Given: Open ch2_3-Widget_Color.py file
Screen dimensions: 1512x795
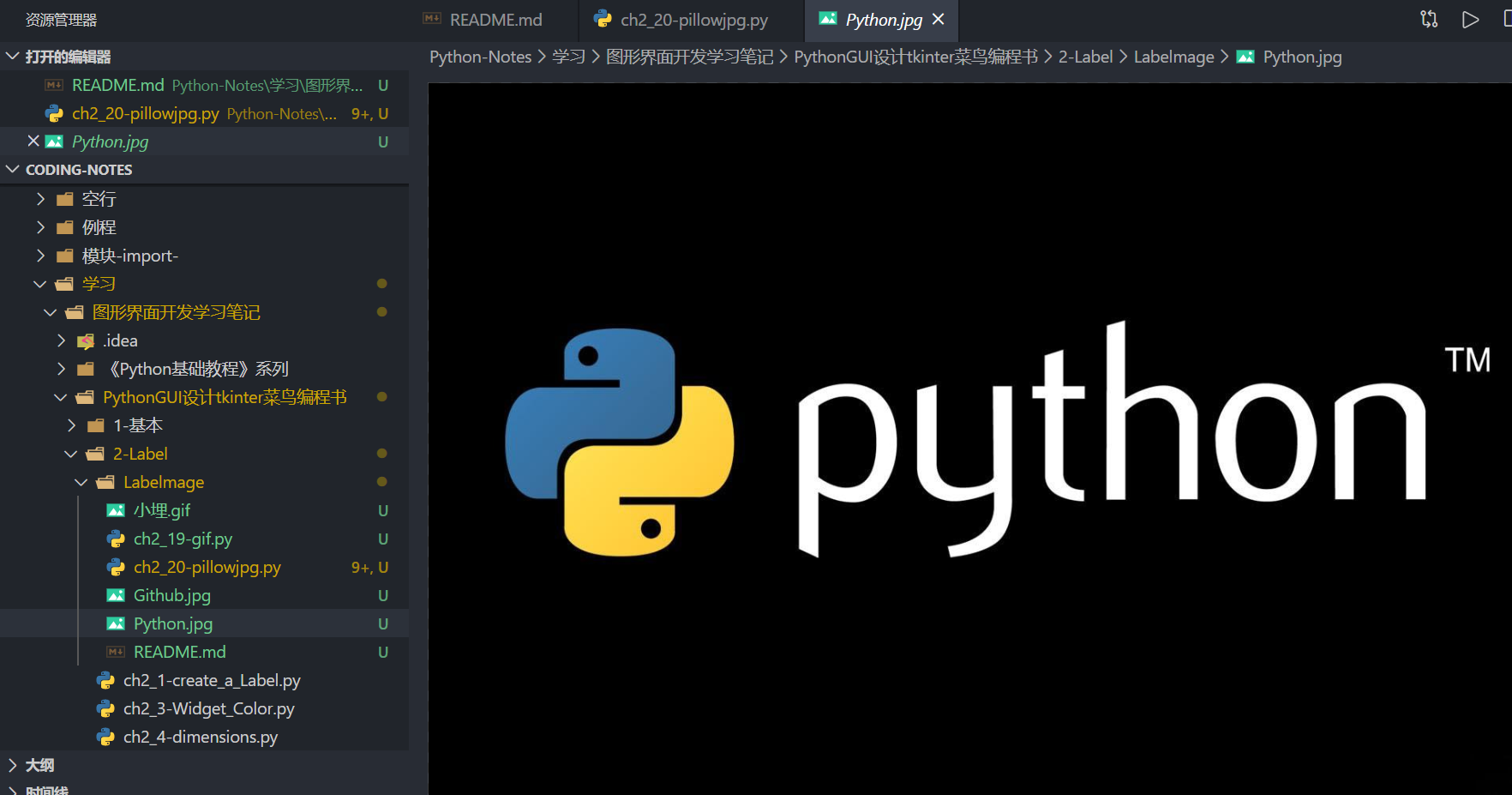Looking at the screenshot, I should coord(204,708).
